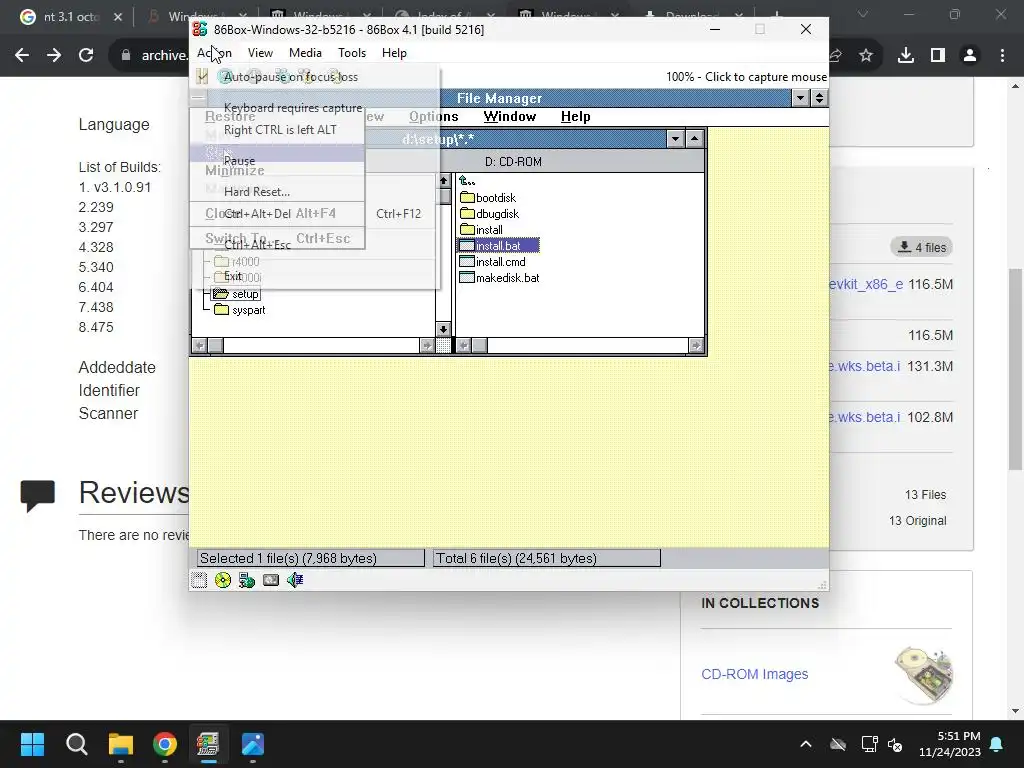Open the .wks.beta.i link sized 102.8M
This screenshot has height=768, width=1024.
(x=865, y=417)
